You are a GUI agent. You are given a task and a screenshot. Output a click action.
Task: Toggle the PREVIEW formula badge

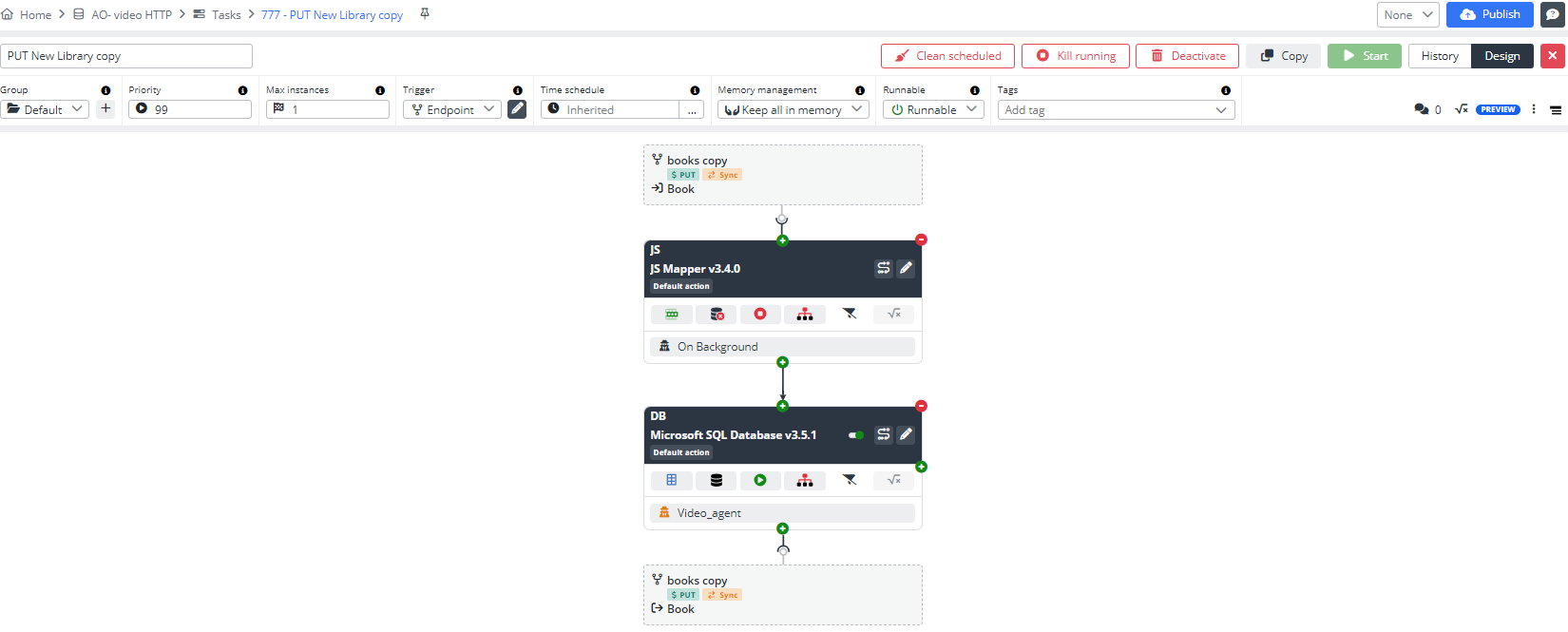pyautogui.click(x=1497, y=109)
